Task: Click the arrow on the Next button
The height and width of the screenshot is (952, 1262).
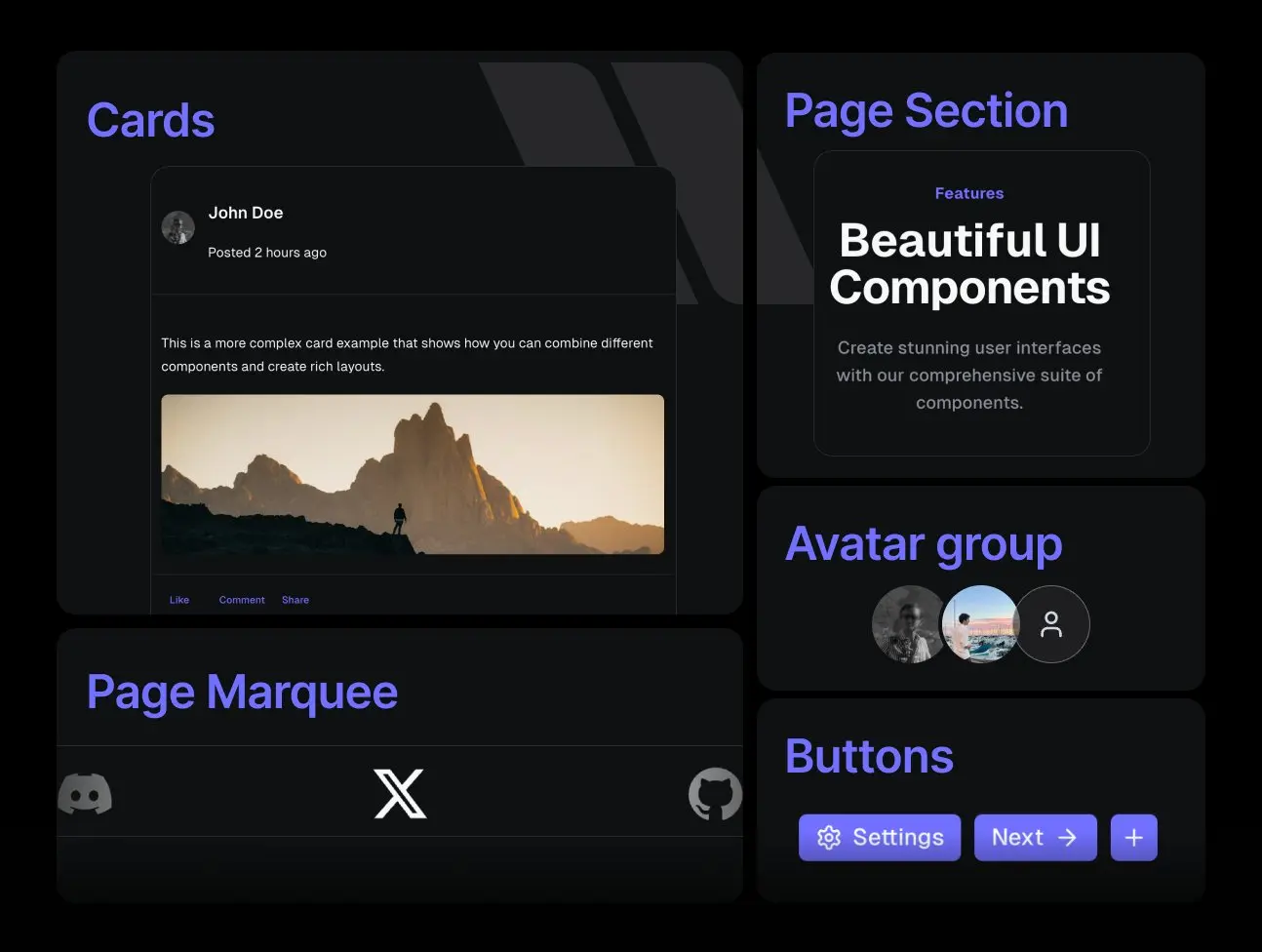Action: [x=1068, y=838]
